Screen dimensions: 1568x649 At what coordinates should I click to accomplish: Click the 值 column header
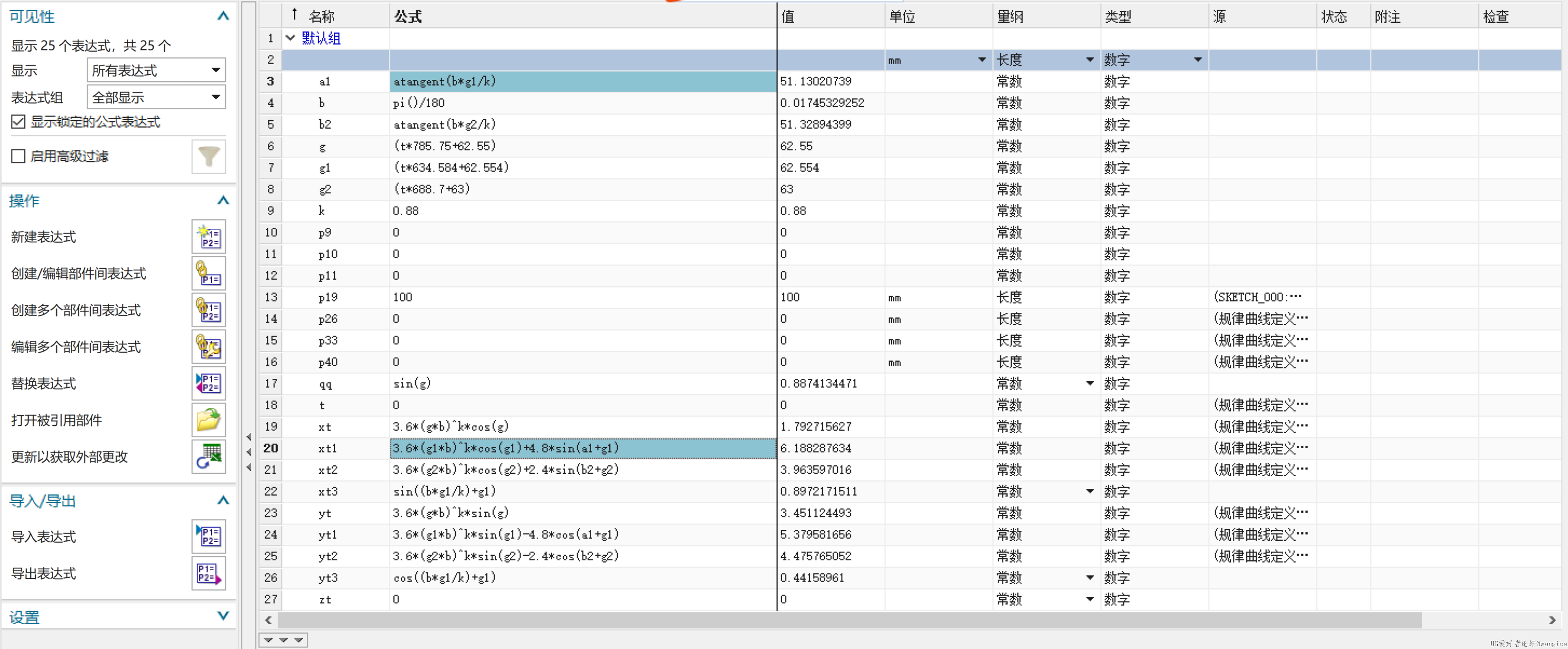pos(831,16)
